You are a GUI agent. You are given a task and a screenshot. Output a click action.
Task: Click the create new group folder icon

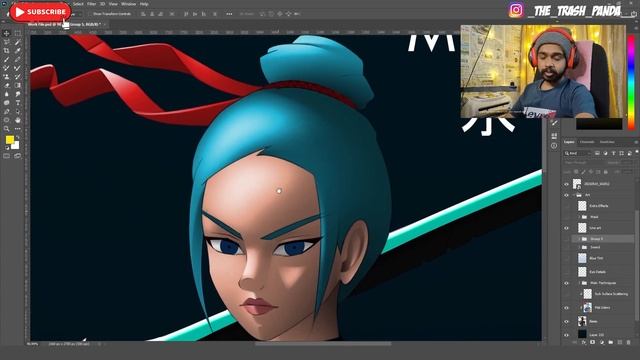pos(611,342)
